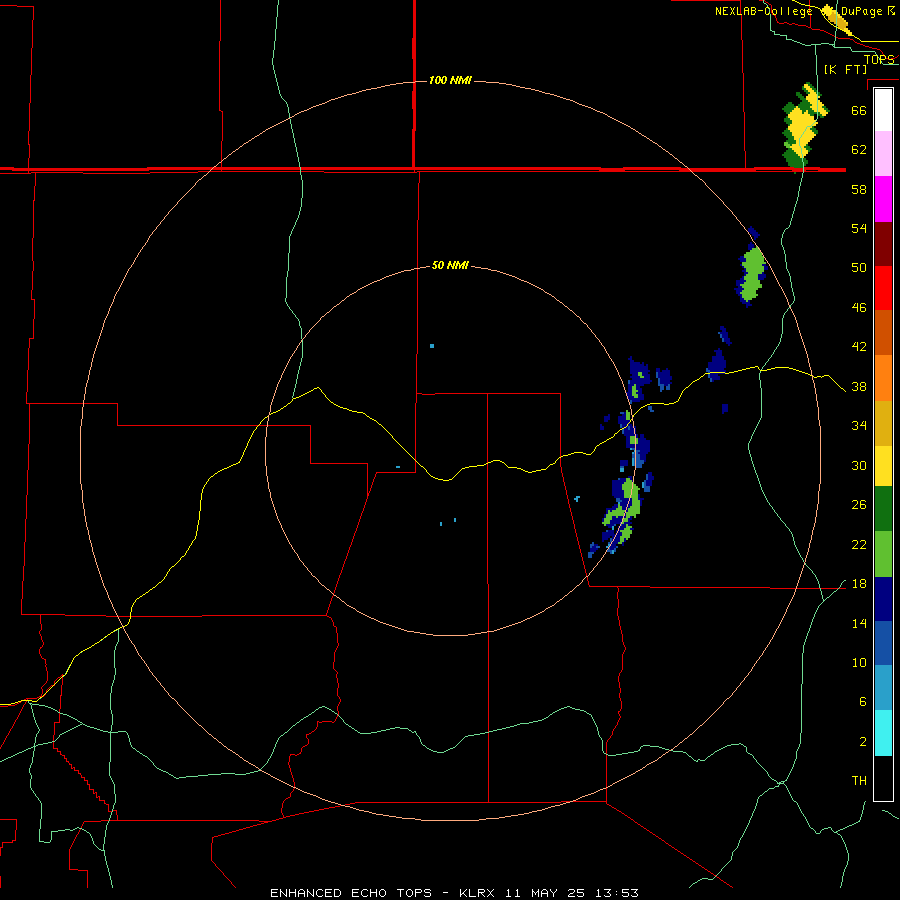Click the 66 legend value
The image size is (900, 900).
[859, 110]
